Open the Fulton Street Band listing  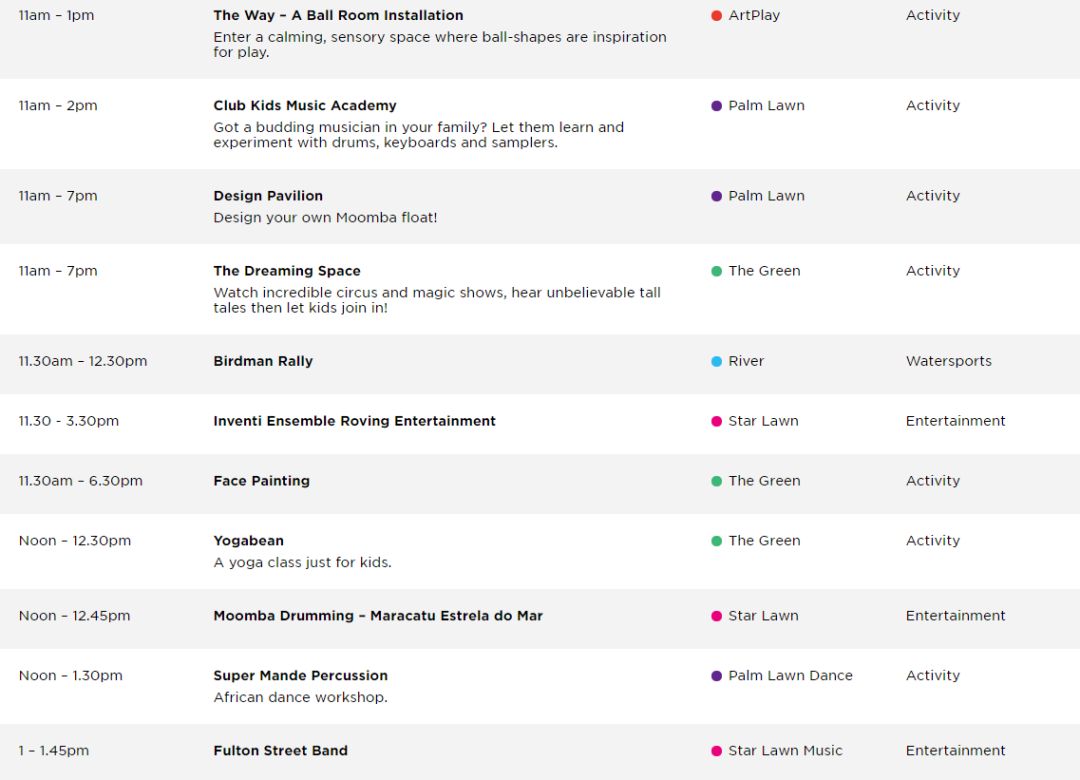coord(280,751)
